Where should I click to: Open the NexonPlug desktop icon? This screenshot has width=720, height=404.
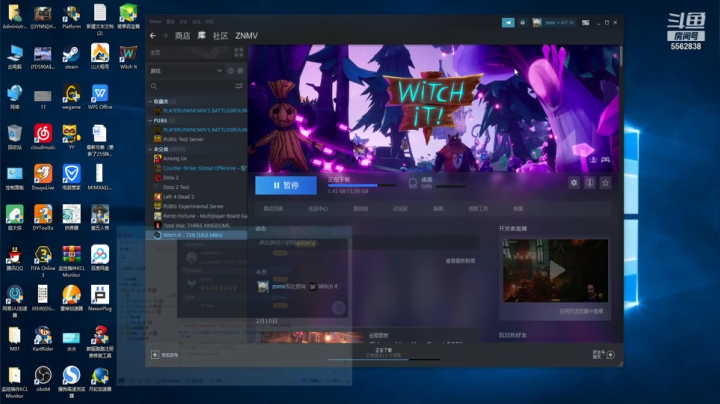(100, 298)
